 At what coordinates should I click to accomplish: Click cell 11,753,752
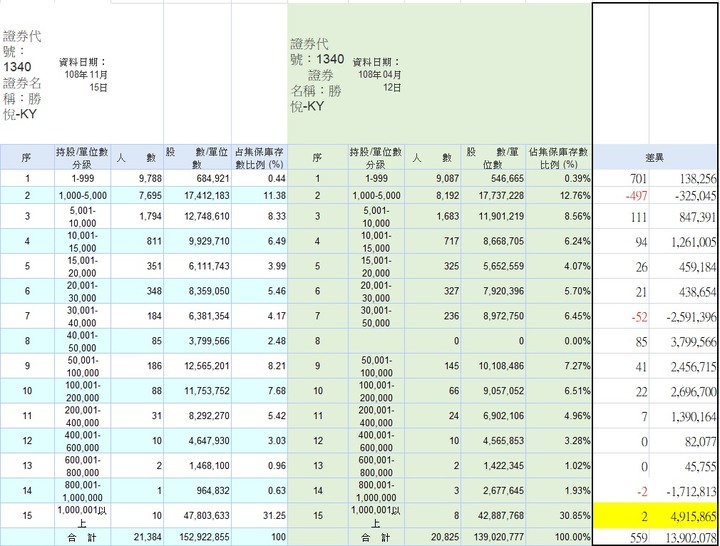pyautogui.click(x=197, y=390)
